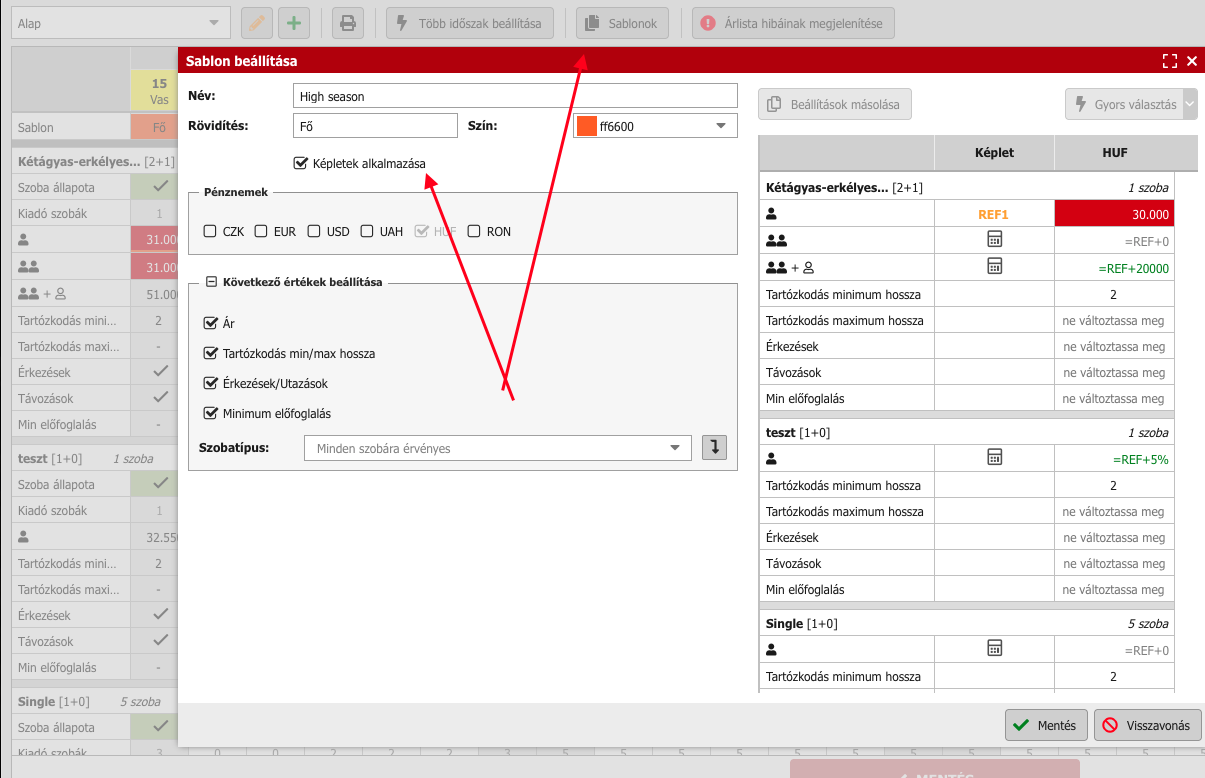
Task: Open the Gyors választás dropdown arrow
Action: [x=1189, y=104]
